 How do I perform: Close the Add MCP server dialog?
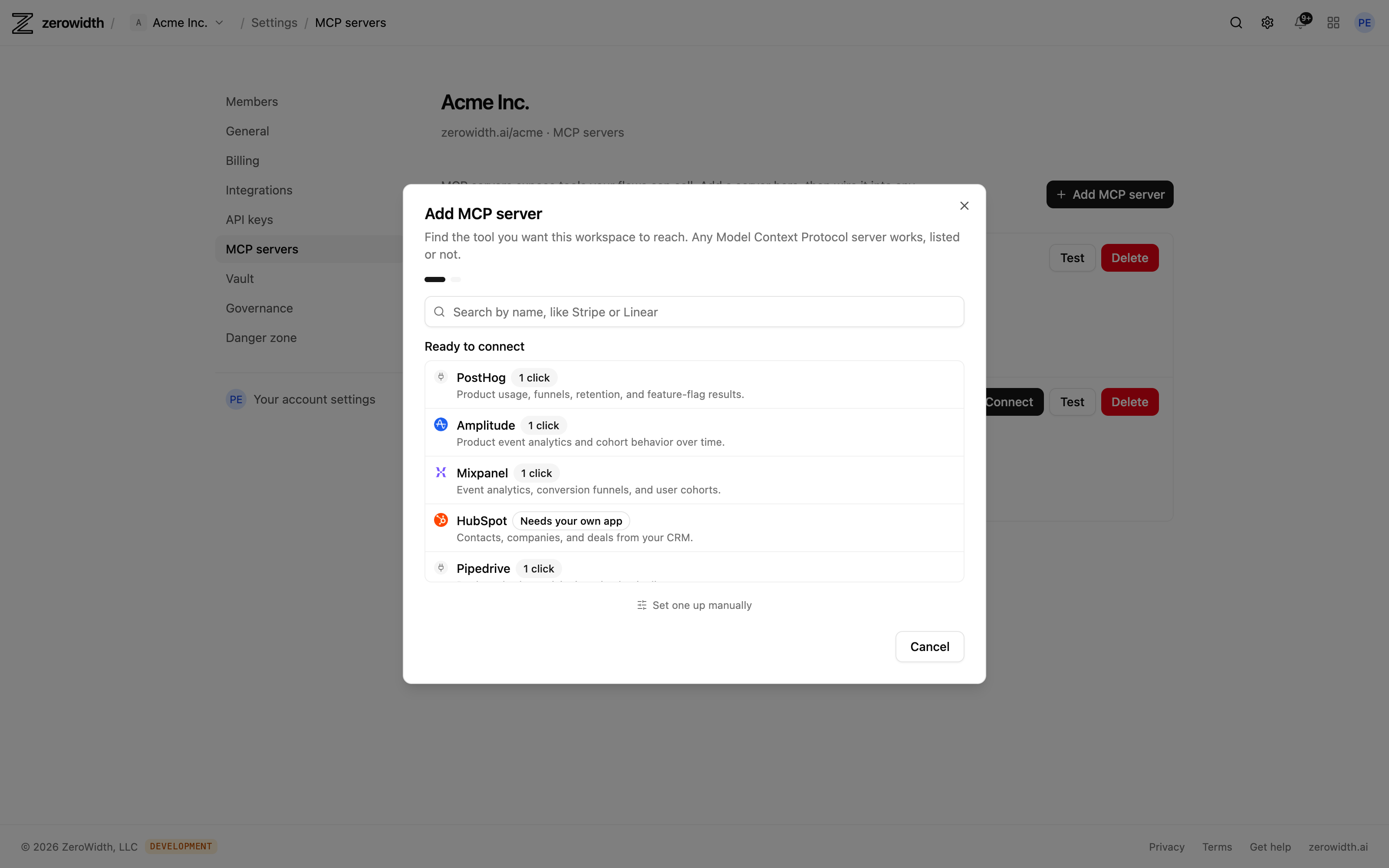[964, 206]
